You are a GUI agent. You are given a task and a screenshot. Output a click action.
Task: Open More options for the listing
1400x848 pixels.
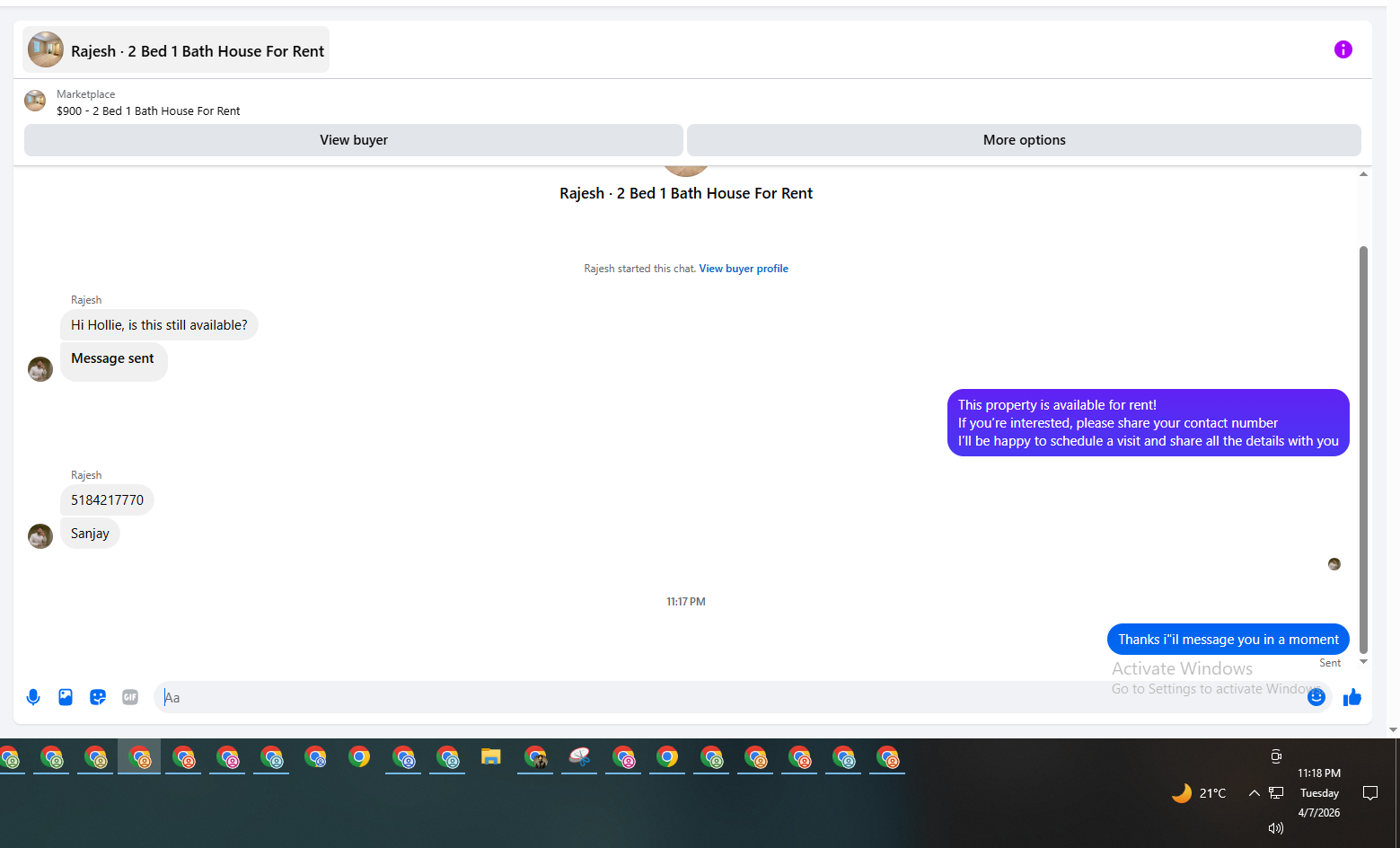click(x=1024, y=140)
